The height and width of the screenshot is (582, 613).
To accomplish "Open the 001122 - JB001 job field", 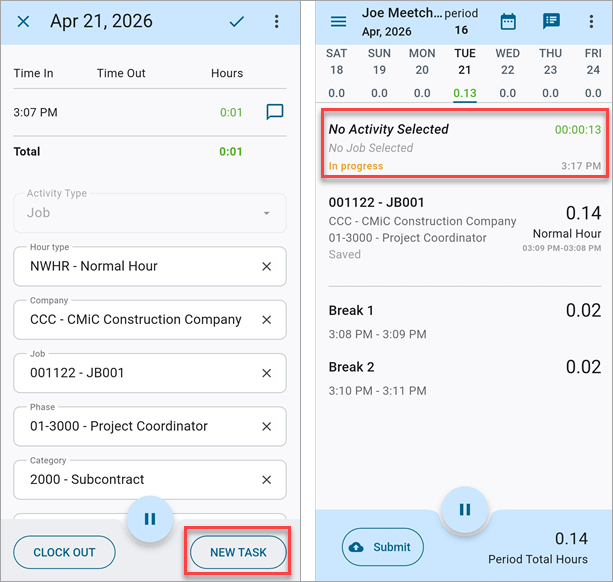I will coord(150,373).
